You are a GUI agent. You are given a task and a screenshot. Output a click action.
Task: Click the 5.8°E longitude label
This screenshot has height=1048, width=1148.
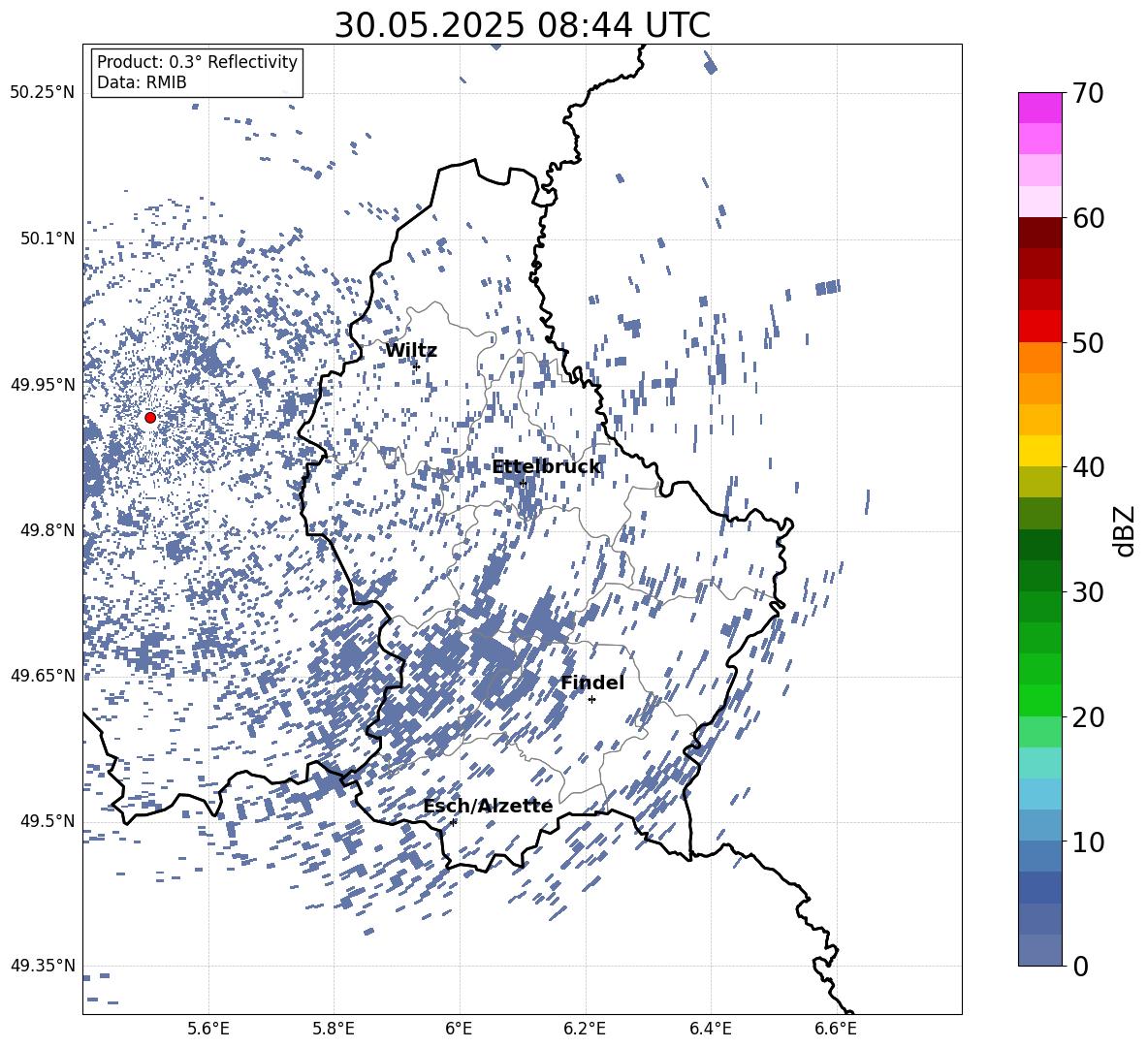coord(334,1029)
